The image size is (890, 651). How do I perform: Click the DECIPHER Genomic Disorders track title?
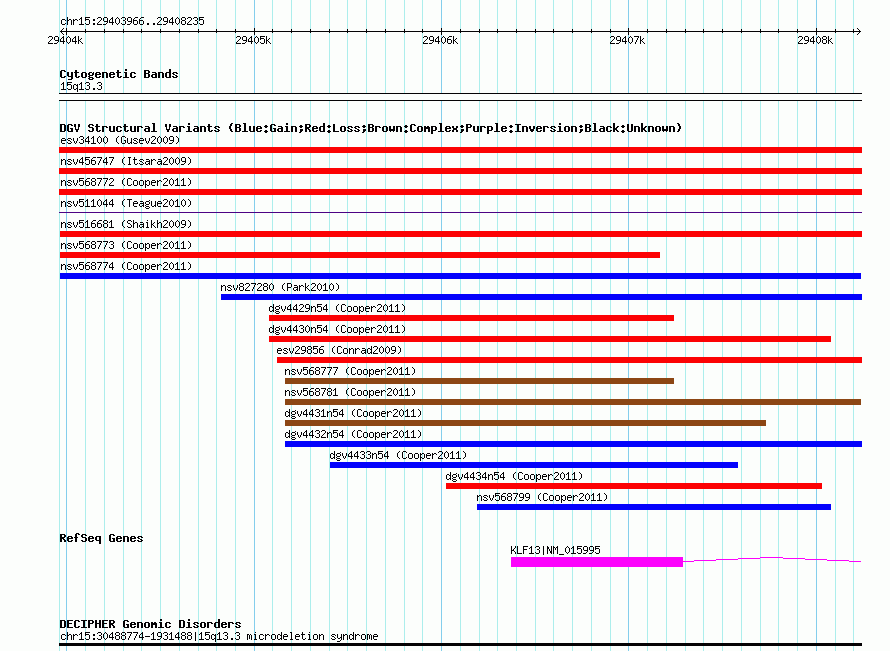point(150,624)
